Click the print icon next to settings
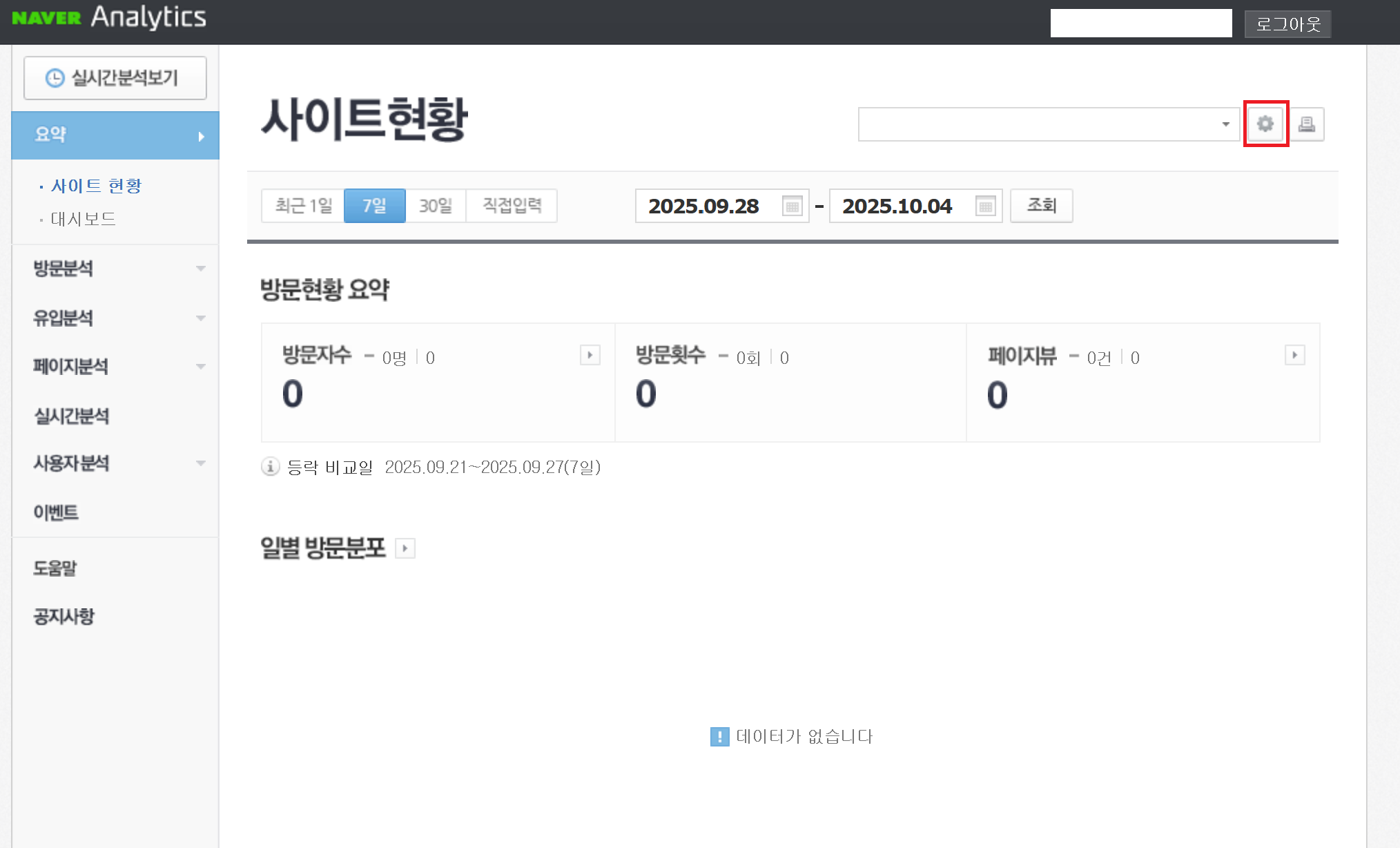The height and width of the screenshot is (848, 1400). click(1307, 124)
